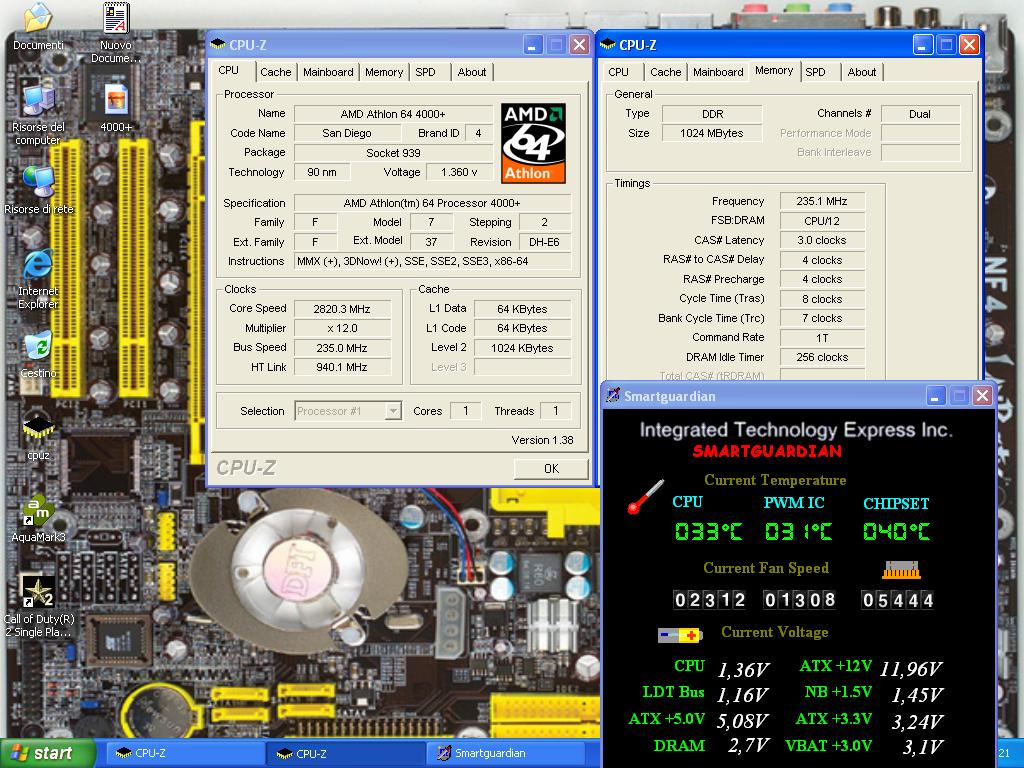Click the Channels # value Dual
The width and height of the screenshot is (1024, 768).
pyautogui.click(x=920, y=114)
